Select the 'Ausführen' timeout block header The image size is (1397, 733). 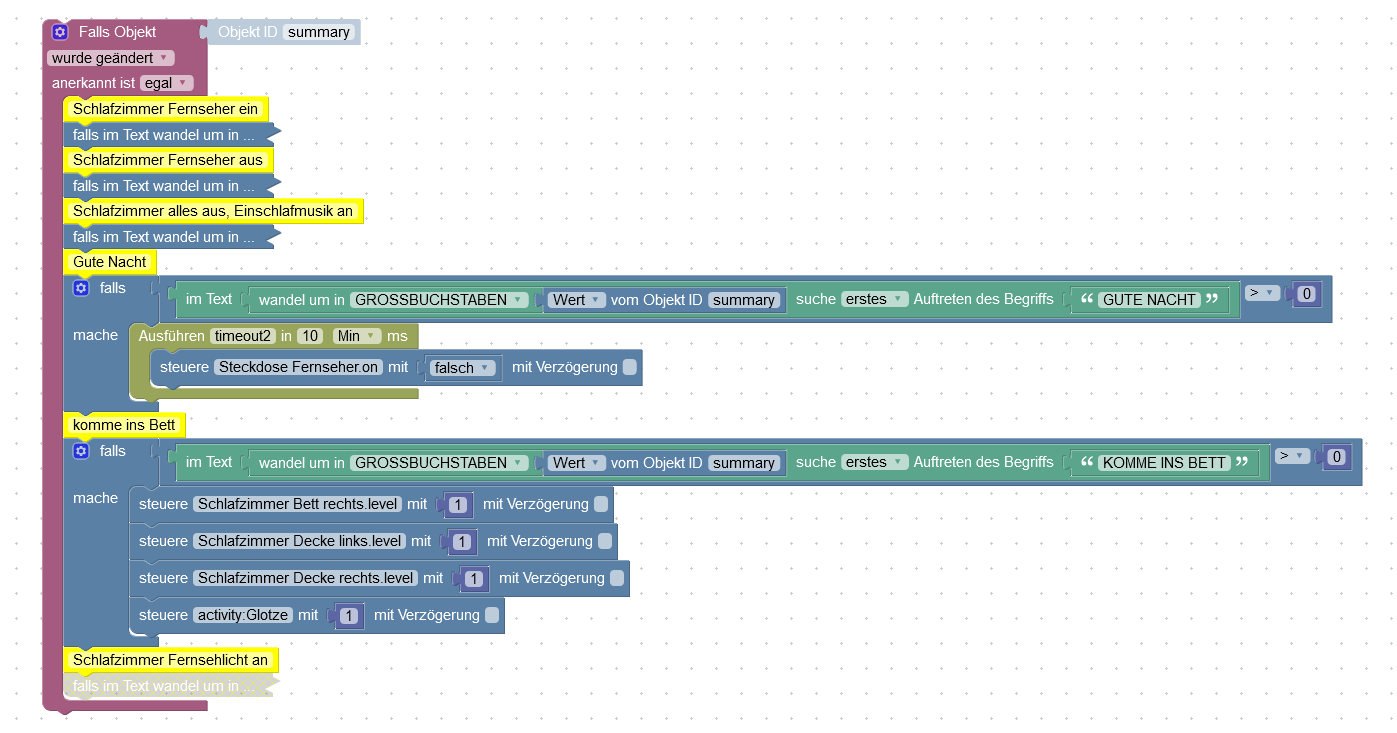click(171, 336)
